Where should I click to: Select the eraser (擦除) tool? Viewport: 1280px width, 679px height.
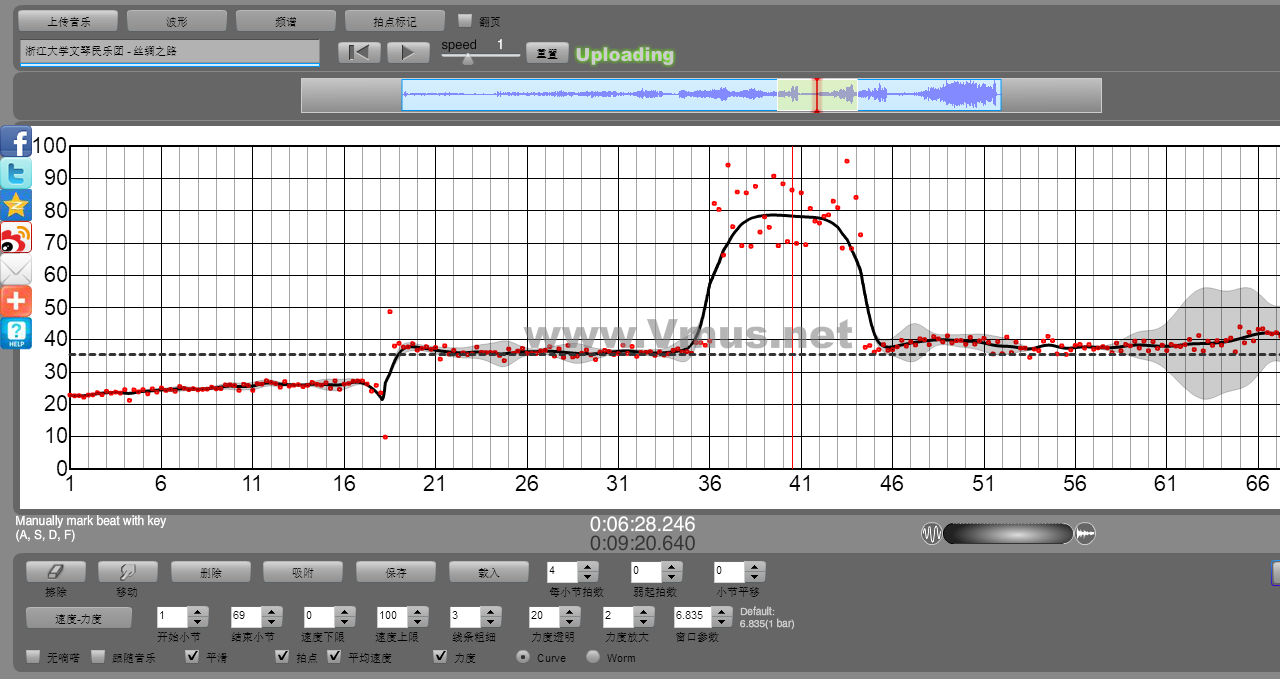55,572
